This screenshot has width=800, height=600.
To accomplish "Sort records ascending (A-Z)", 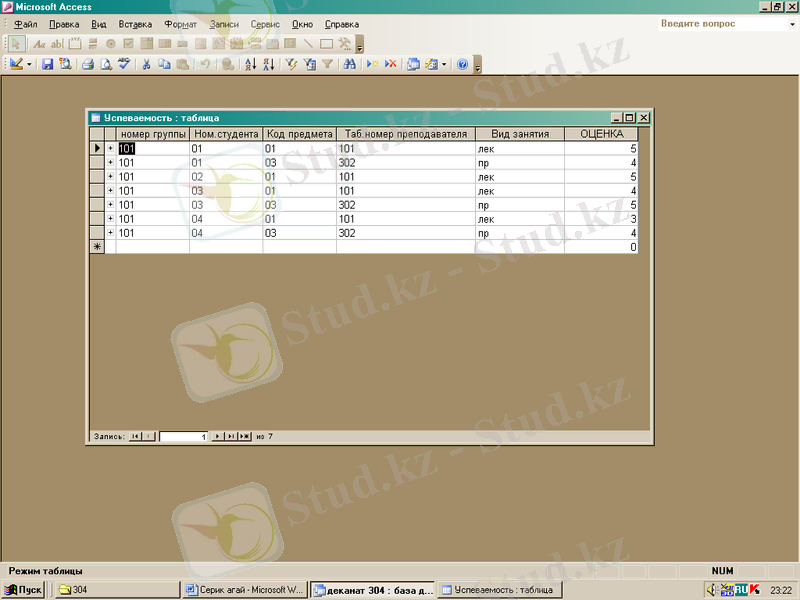I will pyautogui.click(x=251, y=64).
